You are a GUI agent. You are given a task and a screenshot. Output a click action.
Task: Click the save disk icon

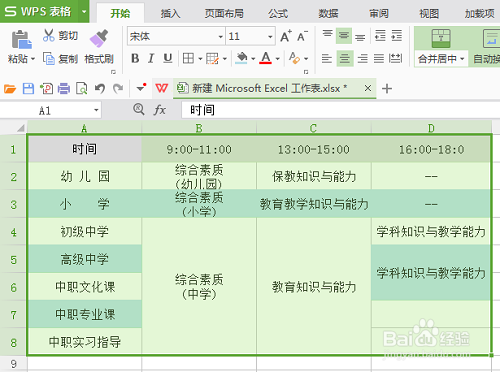[x=28, y=89]
